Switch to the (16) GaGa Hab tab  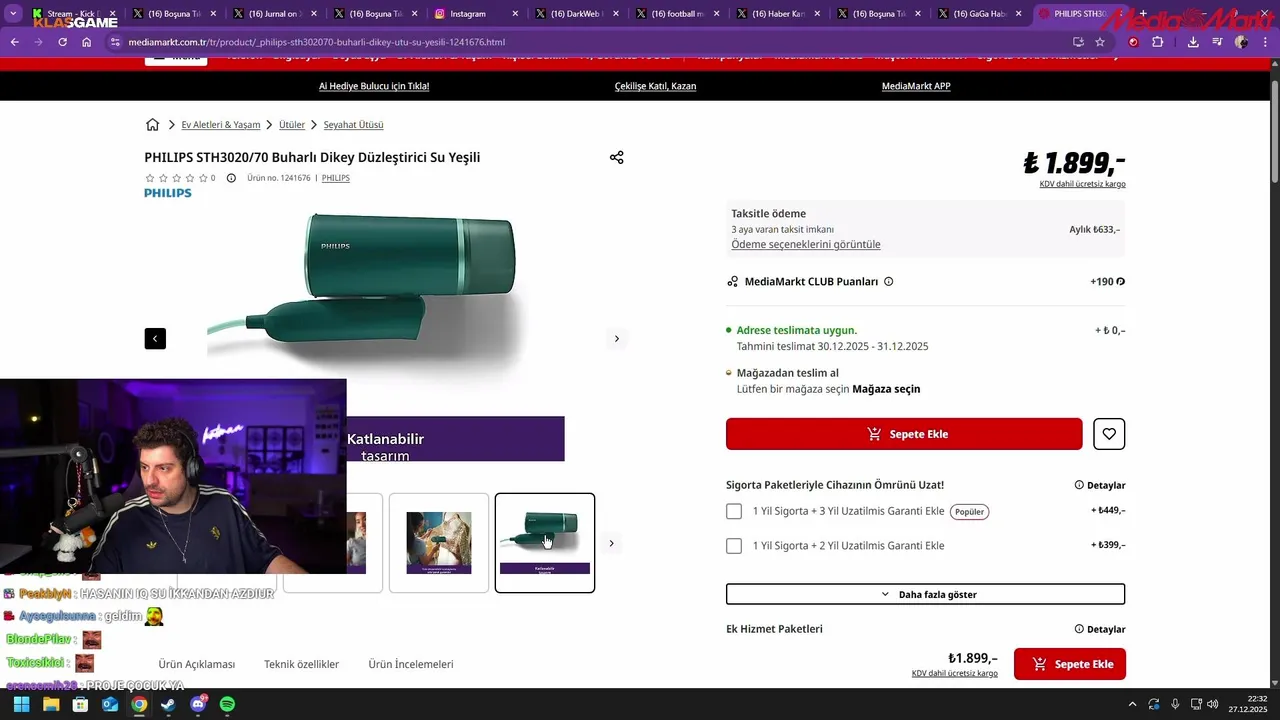click(x=982, y=14)
